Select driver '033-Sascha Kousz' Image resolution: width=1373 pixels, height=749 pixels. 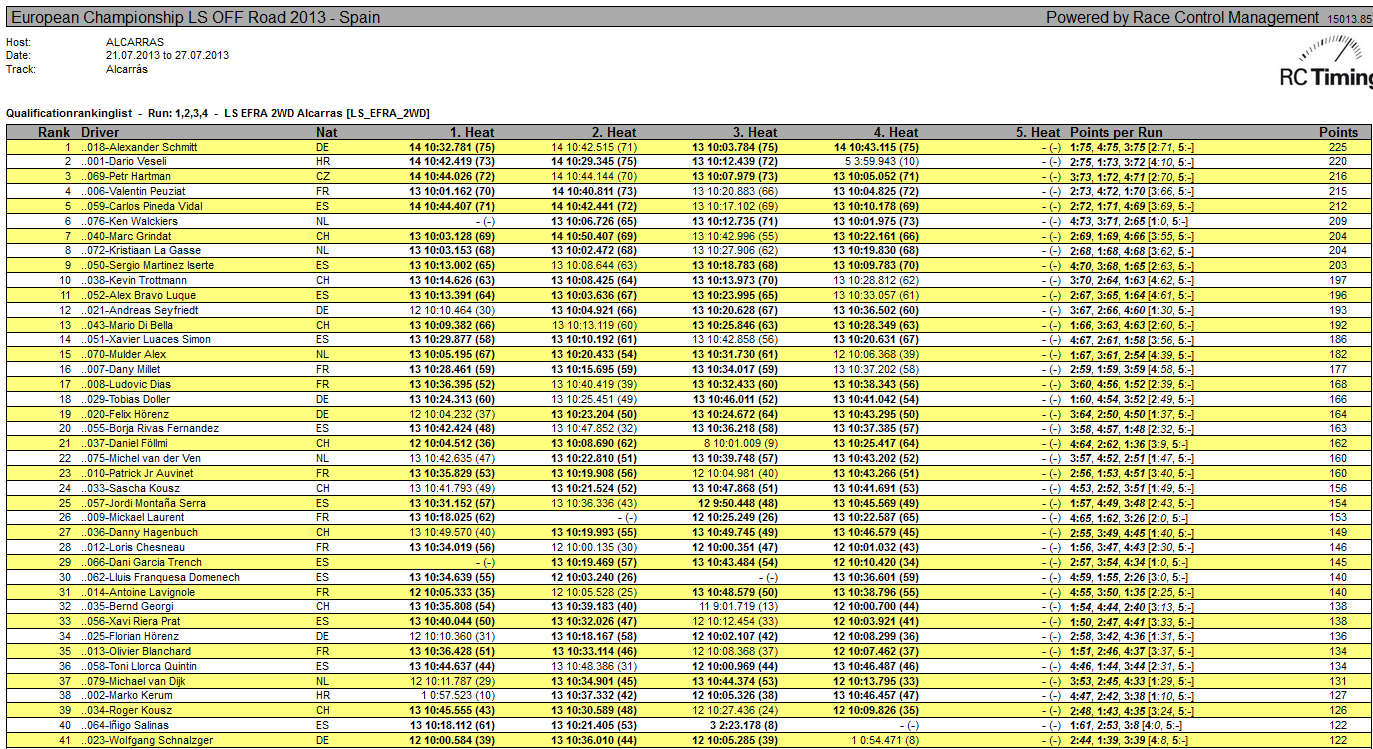coord(128,487)
